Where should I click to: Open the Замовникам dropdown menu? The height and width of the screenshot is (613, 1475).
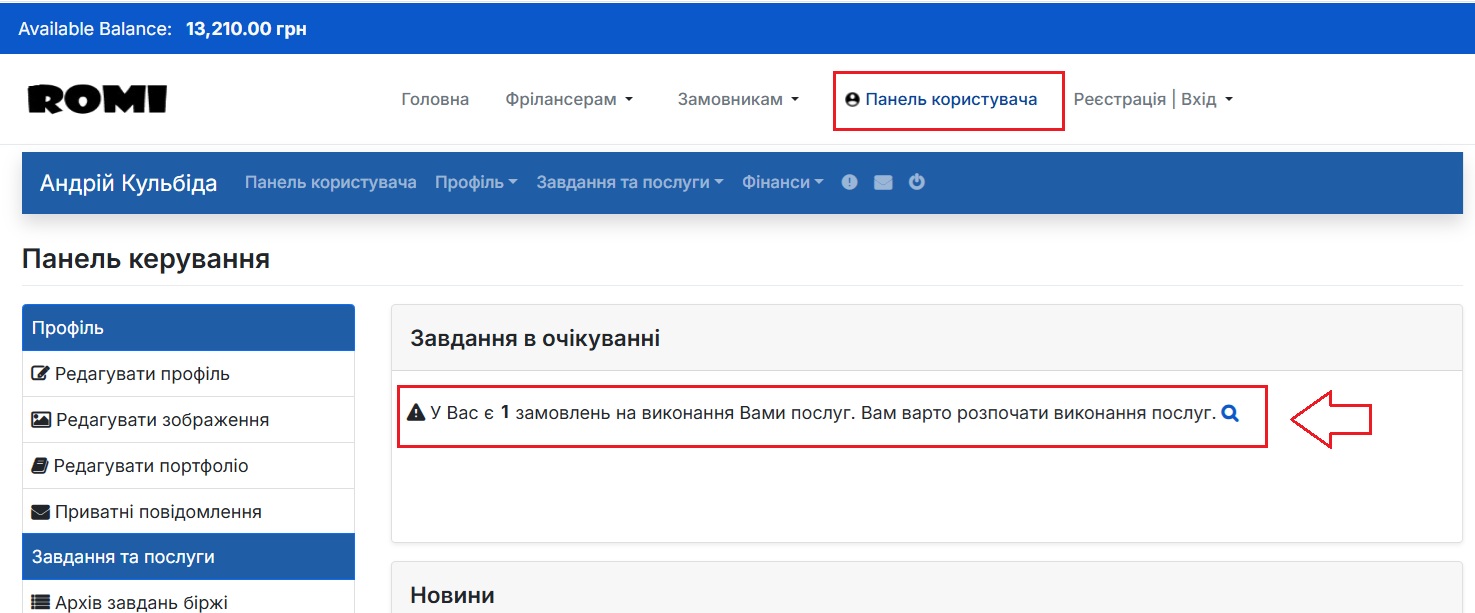732,98
